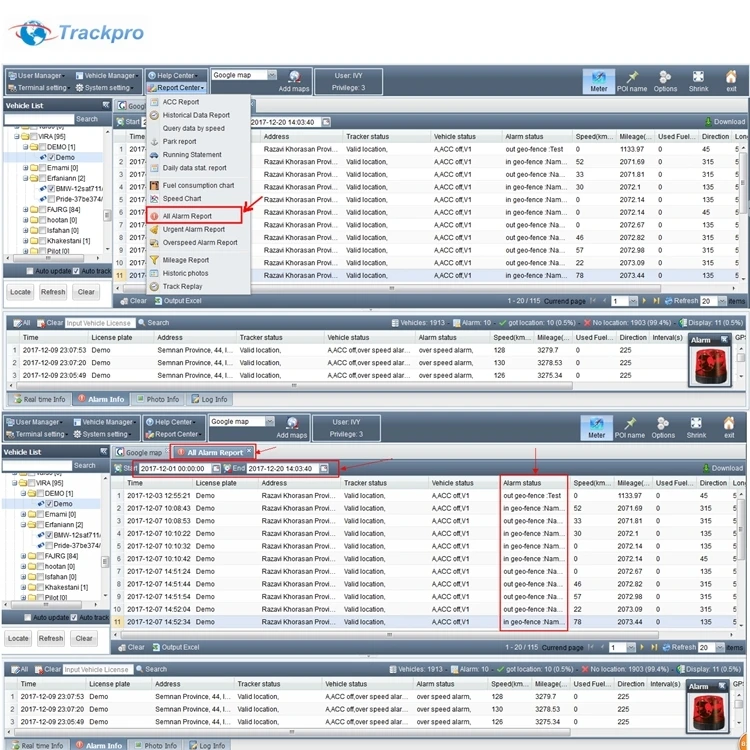Choose Historic photos icon in Report Center menu
Image resolution: width=750 pixels, height=750 pixels.
pos(154,273)
